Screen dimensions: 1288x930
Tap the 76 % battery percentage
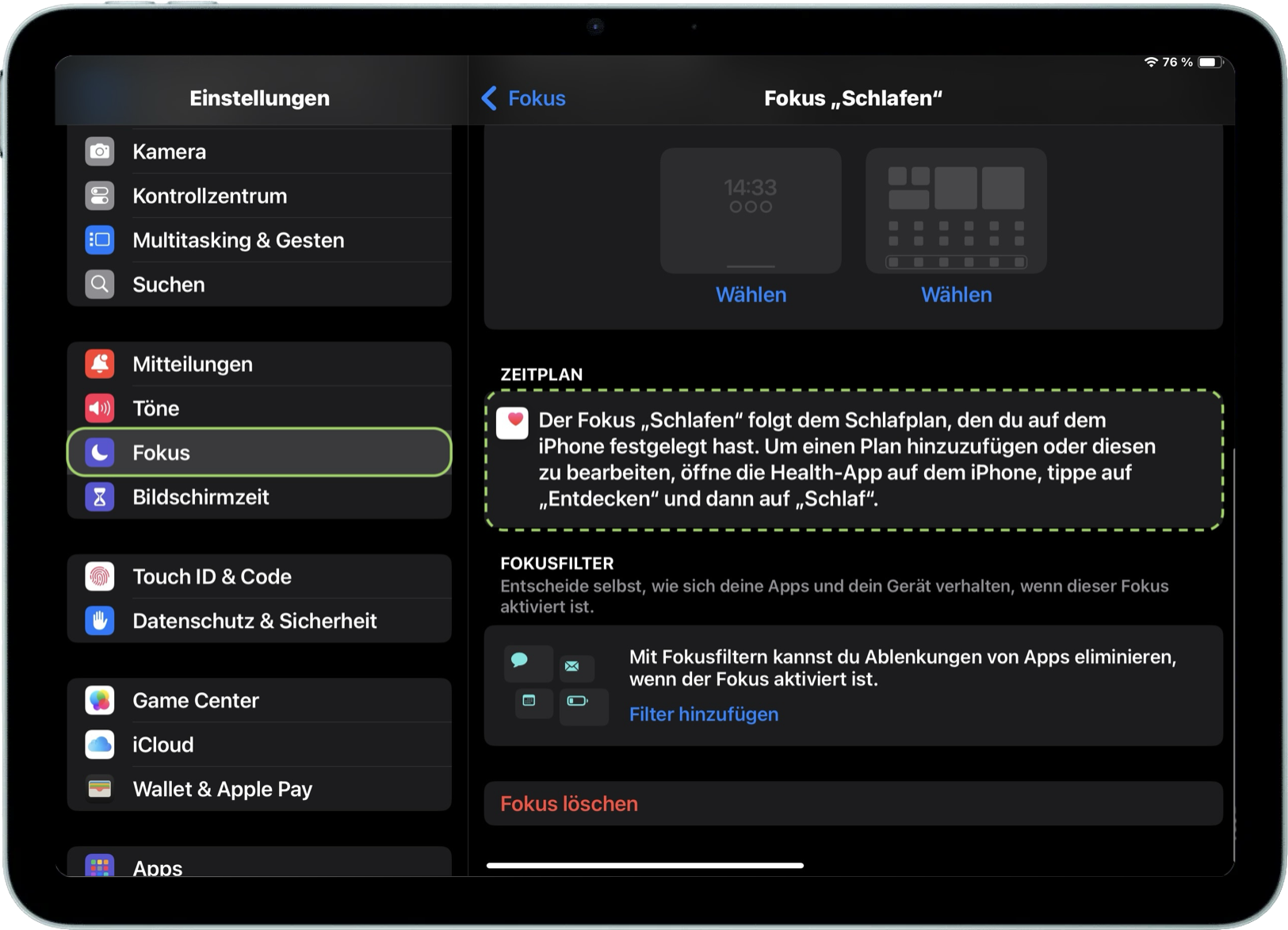point(1178,62)
